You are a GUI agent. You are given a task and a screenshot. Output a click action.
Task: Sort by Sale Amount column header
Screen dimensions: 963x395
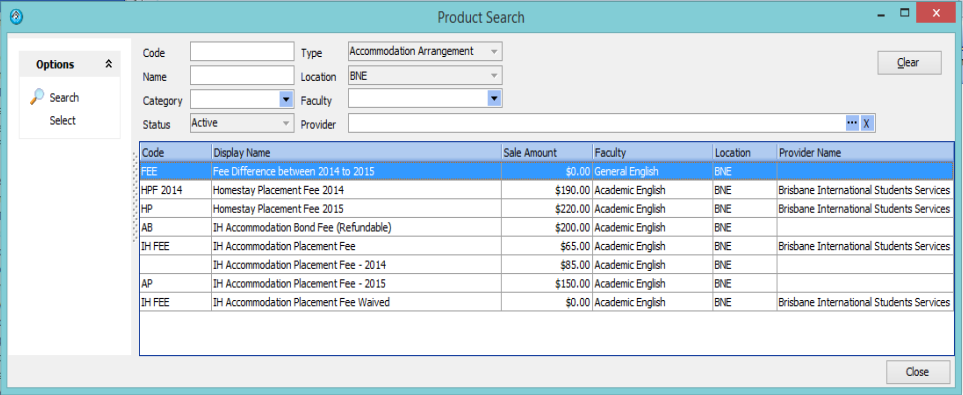(547, 152)
